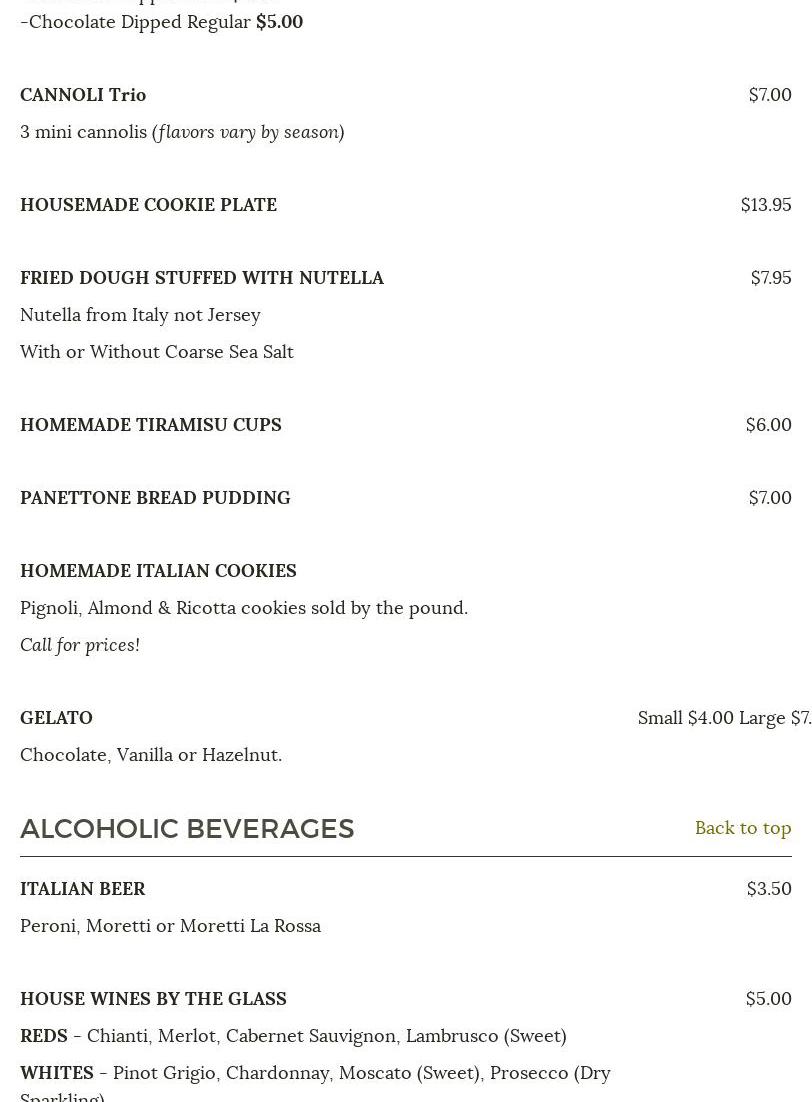Image resolution: width=812 pixels, height=1102 pixels.
Task: Click the ALCOHOLIC BEVERAGES section heading
Action: point(187,828)
